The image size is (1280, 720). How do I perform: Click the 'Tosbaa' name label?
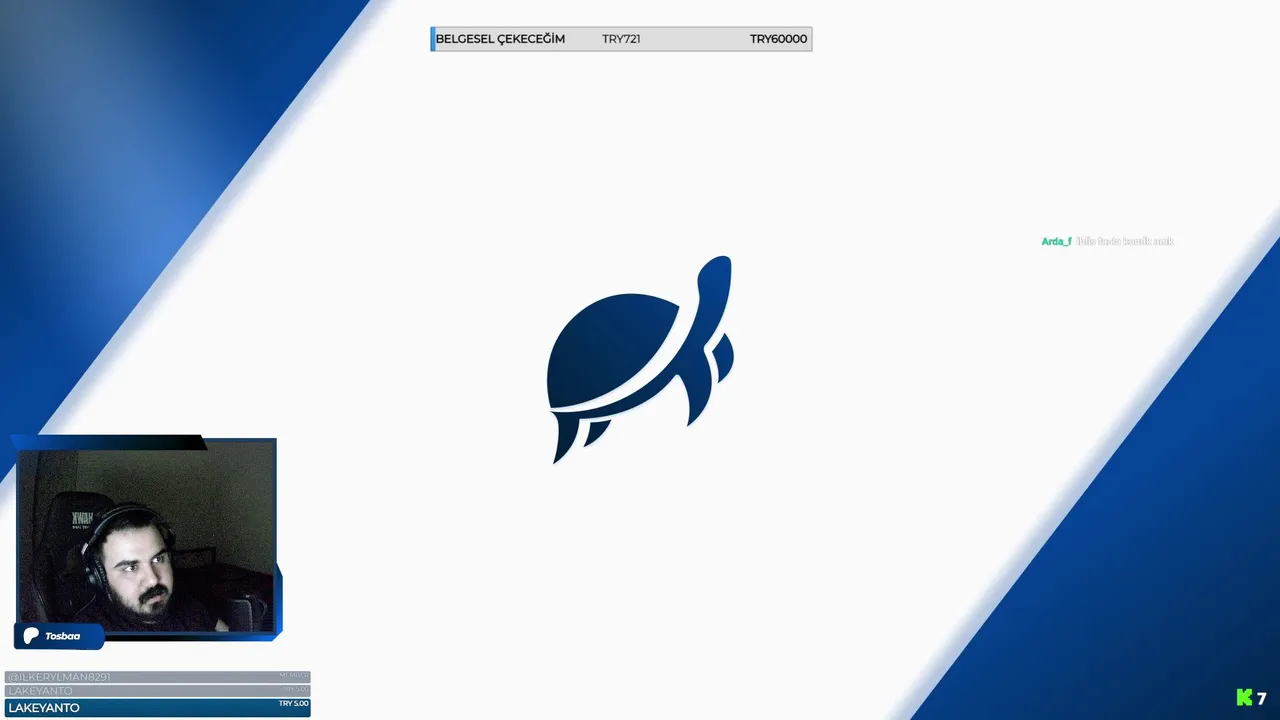coord(62,636)
